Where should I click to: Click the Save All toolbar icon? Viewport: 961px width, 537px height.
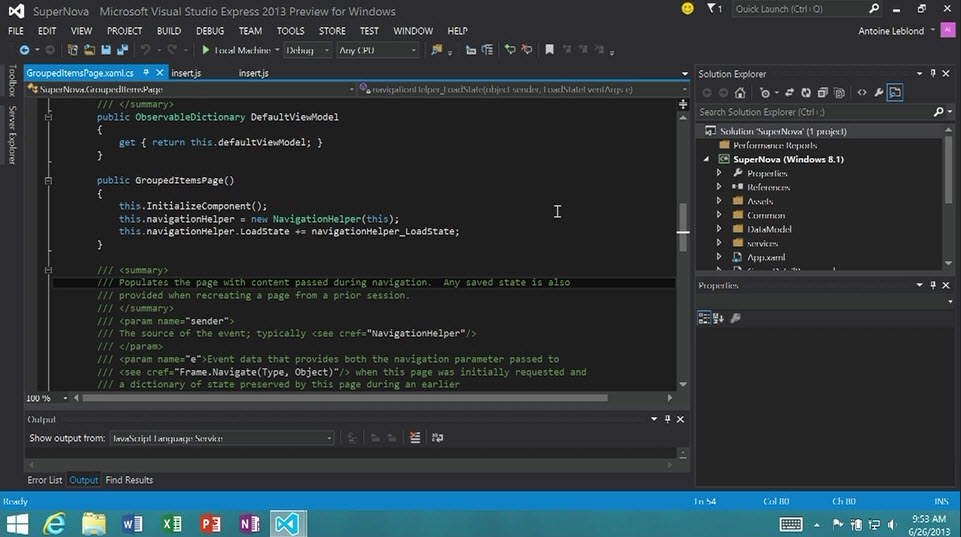coord(122,50)
